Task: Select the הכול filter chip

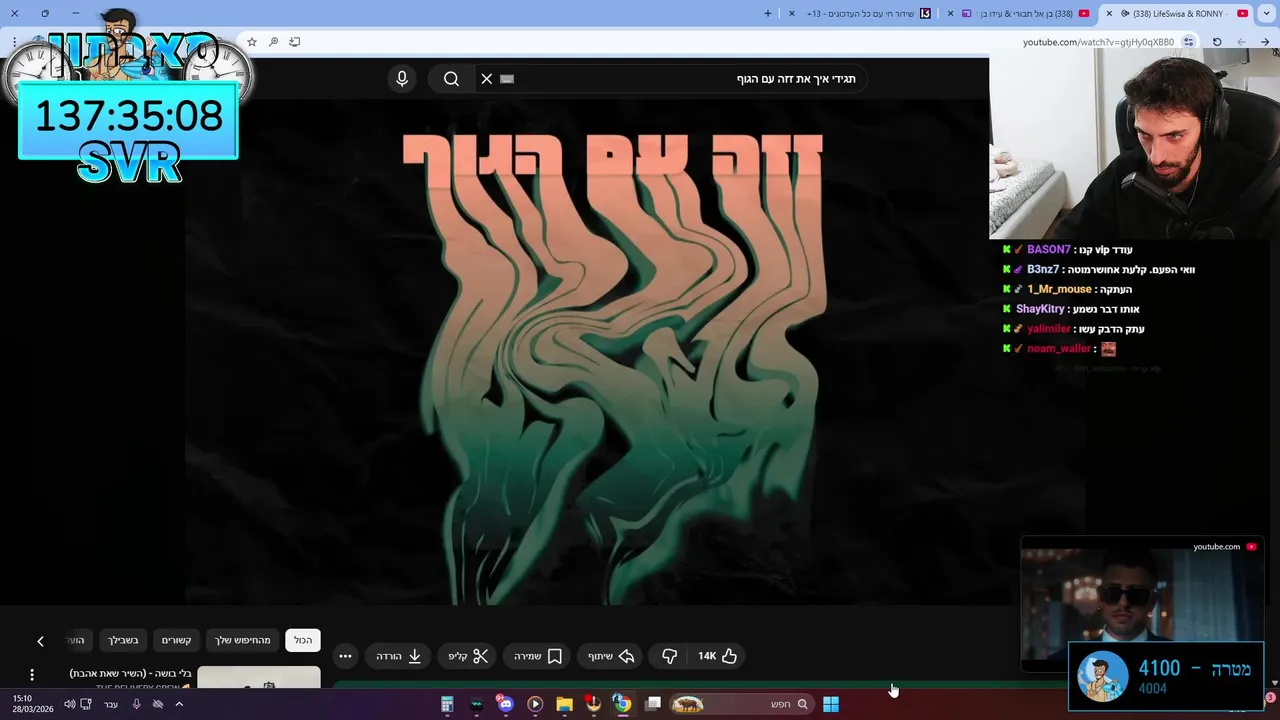Action: 303,640
